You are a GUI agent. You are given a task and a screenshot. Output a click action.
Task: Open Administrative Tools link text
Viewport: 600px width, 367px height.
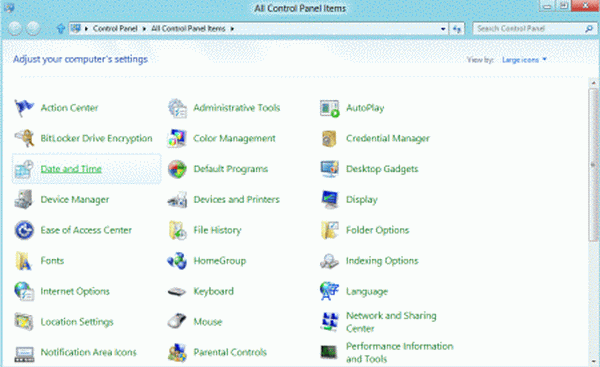coord(236,108)
